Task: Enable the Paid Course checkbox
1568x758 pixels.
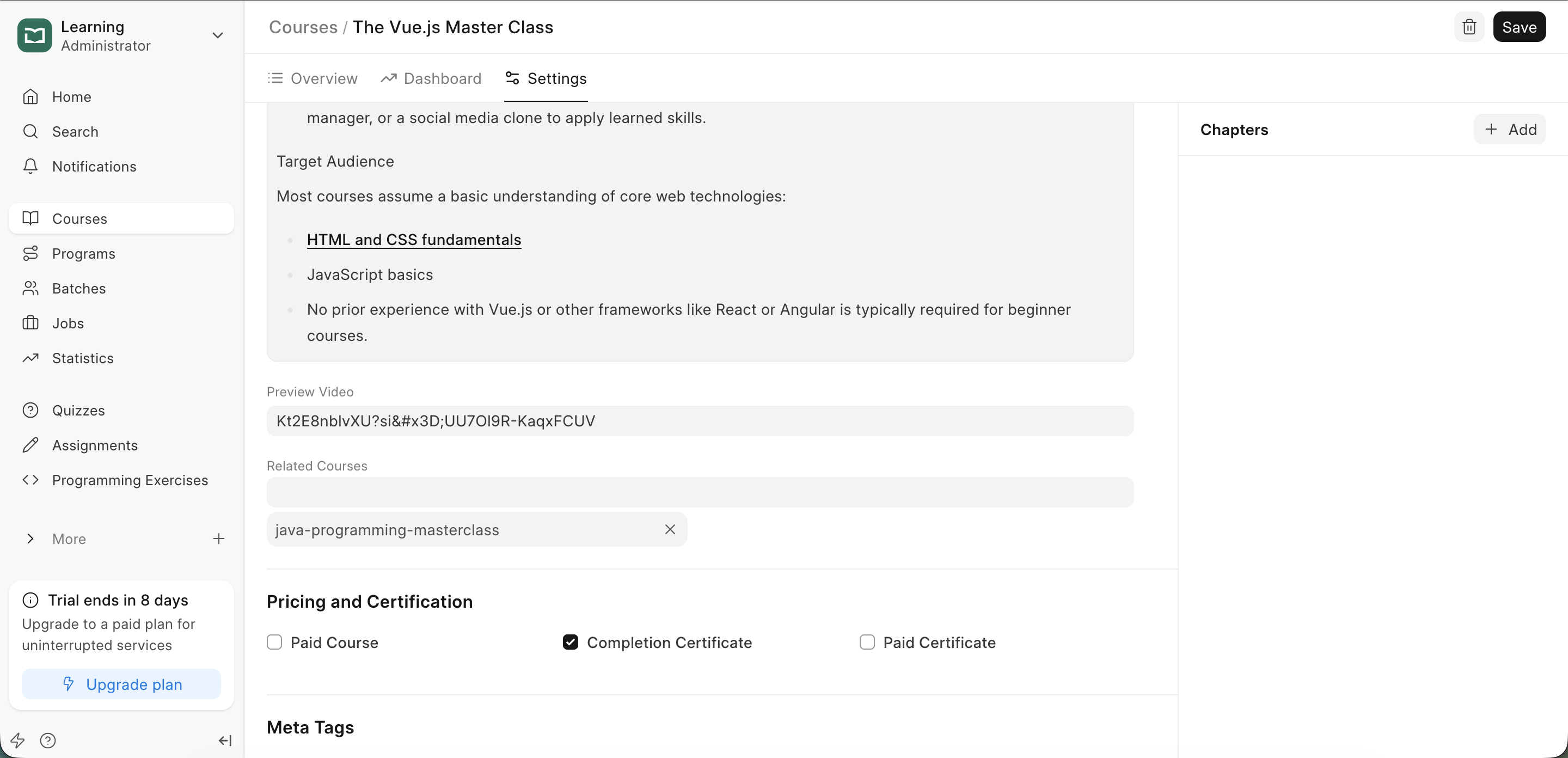Action: click(x=274, y=643)
